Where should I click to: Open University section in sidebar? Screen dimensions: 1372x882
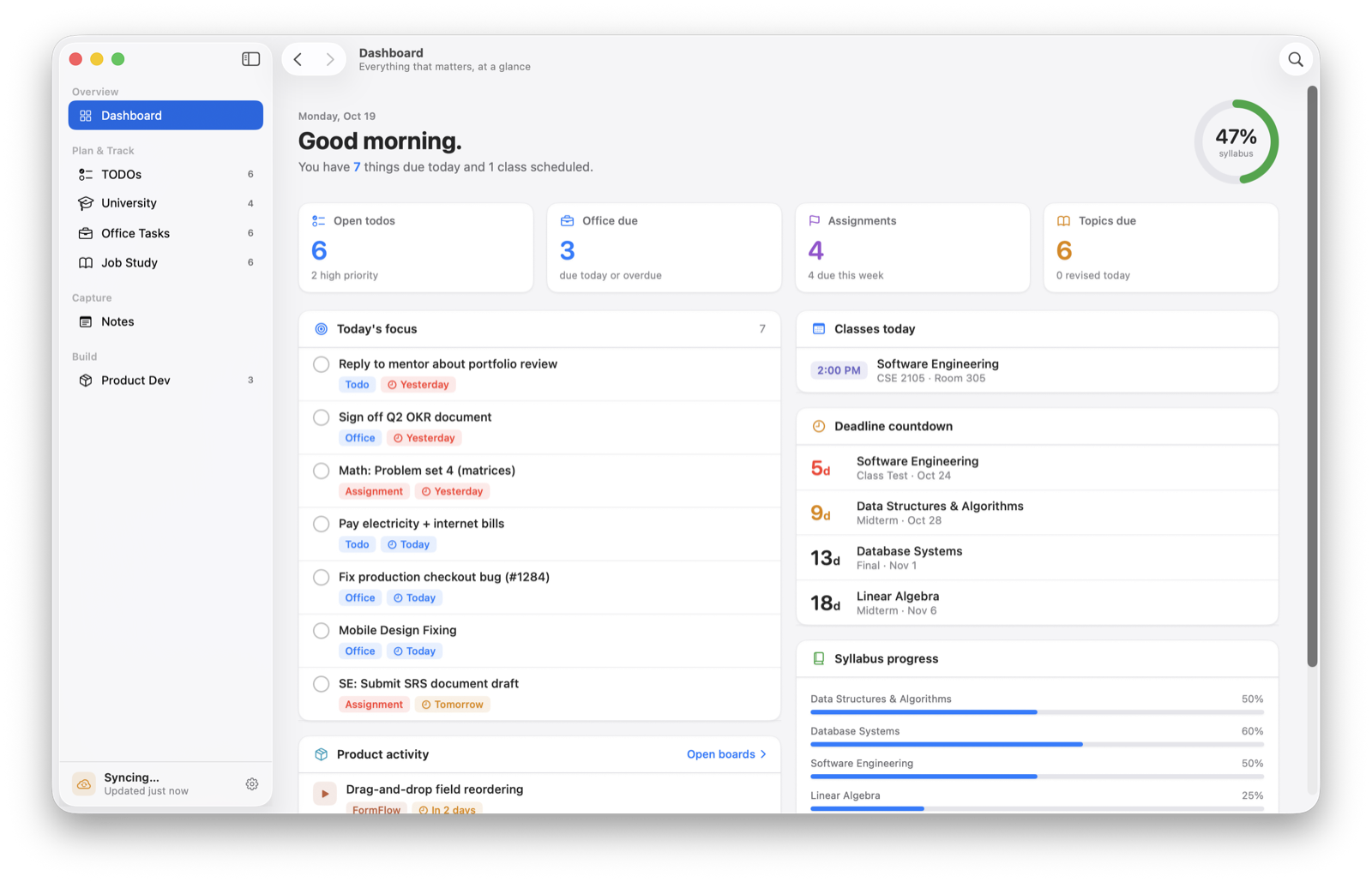[x=165, y=203]
